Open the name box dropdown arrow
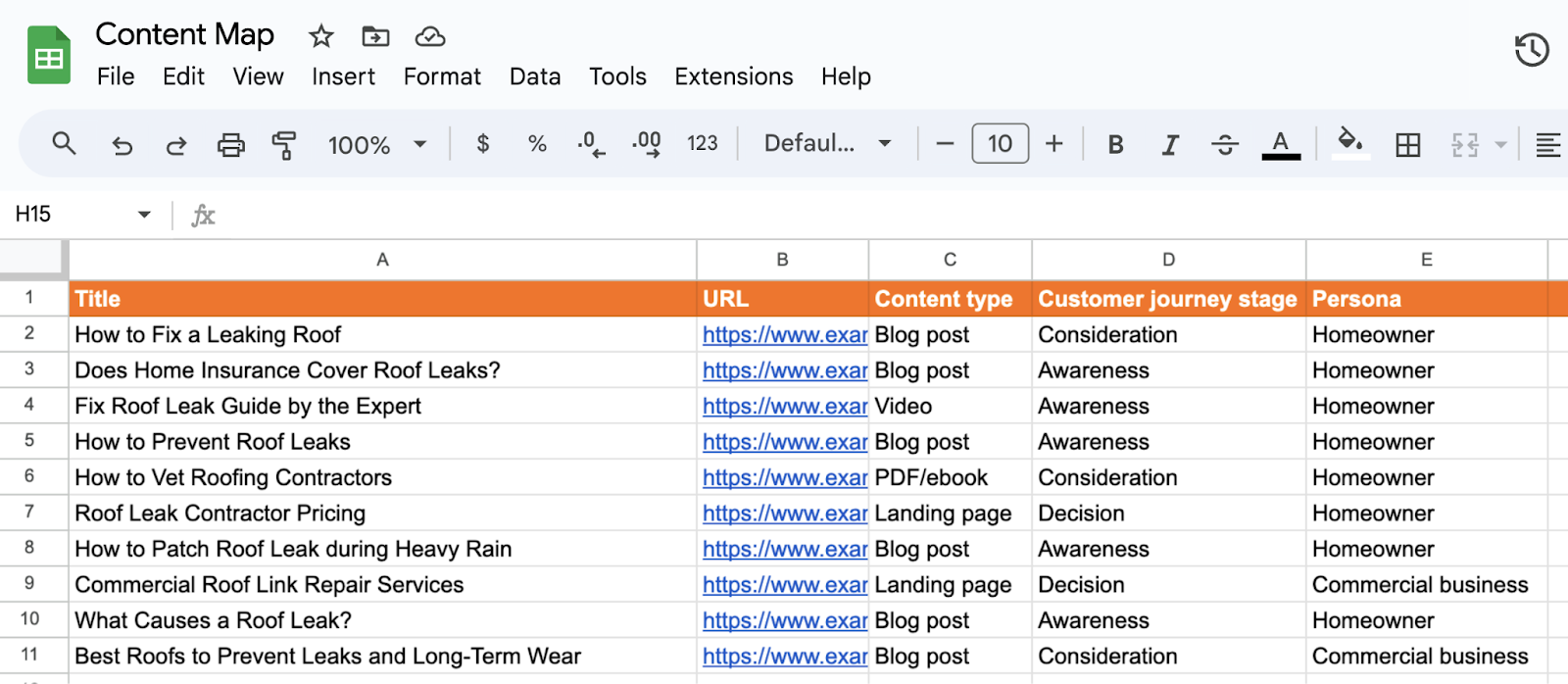Viewport: 1568px width, 684px height. click(144, 215)
